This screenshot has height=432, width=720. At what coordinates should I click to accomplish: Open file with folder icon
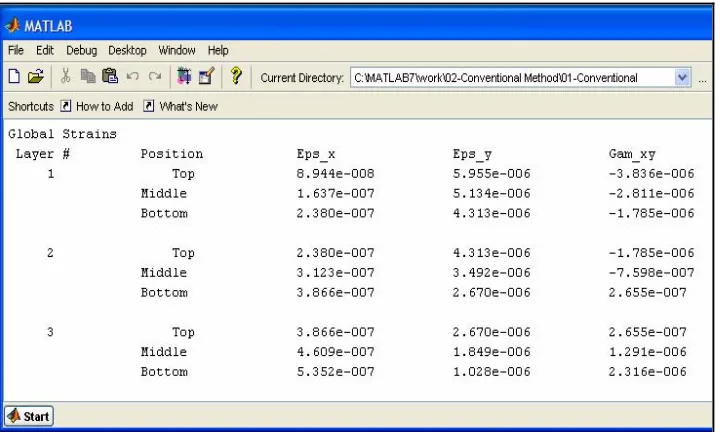pos(35,76)
